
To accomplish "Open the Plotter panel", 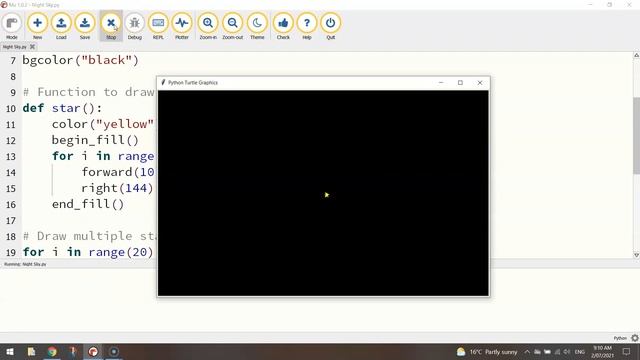I will [x=182, y=26].
